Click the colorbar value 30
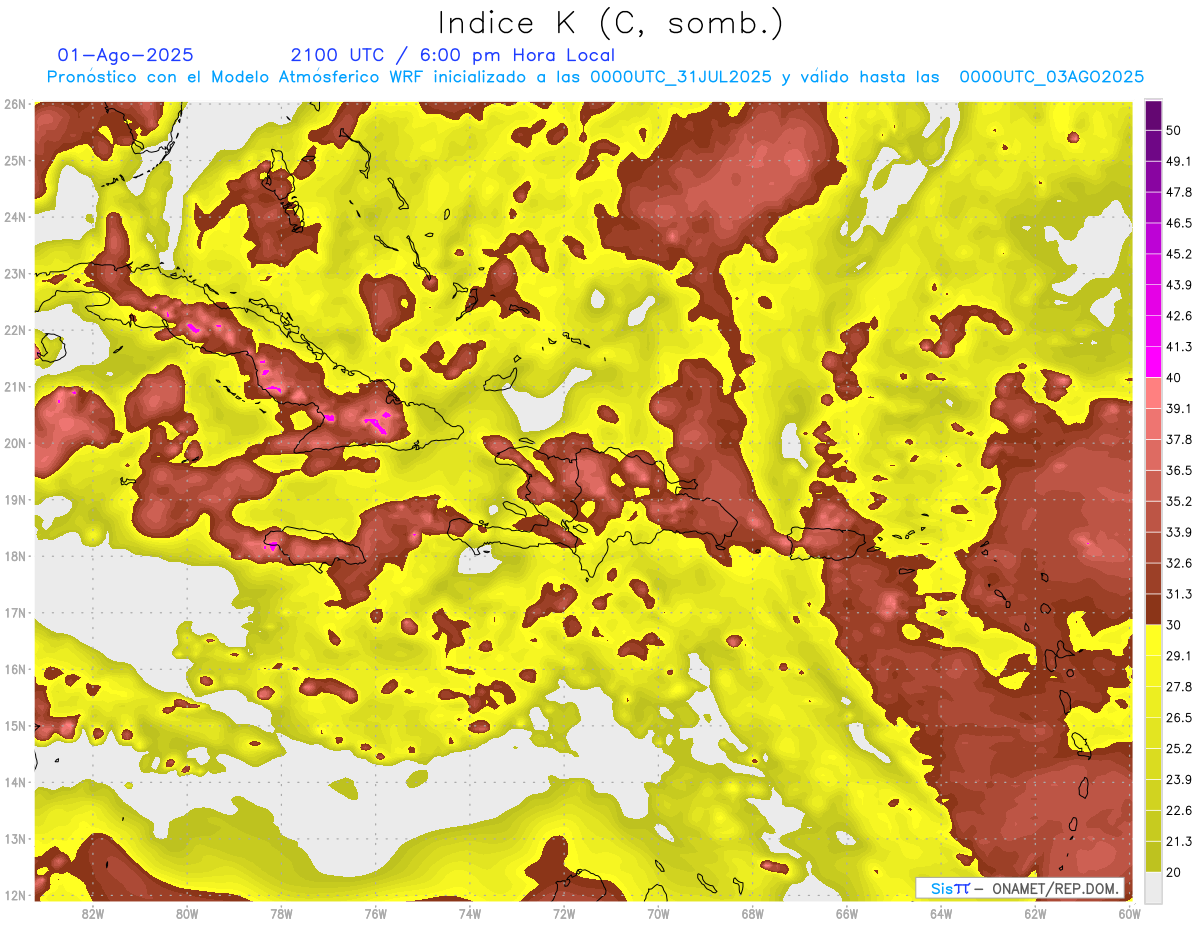The height and width of the screenshot is (927, 1200). 1174,625
